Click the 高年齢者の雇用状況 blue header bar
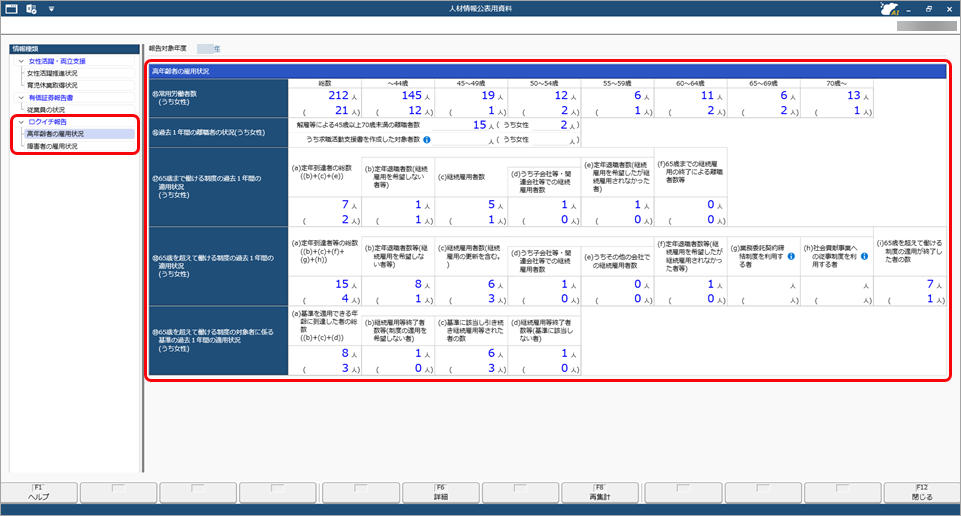Image resolution: width=961 pixels, height=516 pixels. pyautogui.click(x=547, y=71)
